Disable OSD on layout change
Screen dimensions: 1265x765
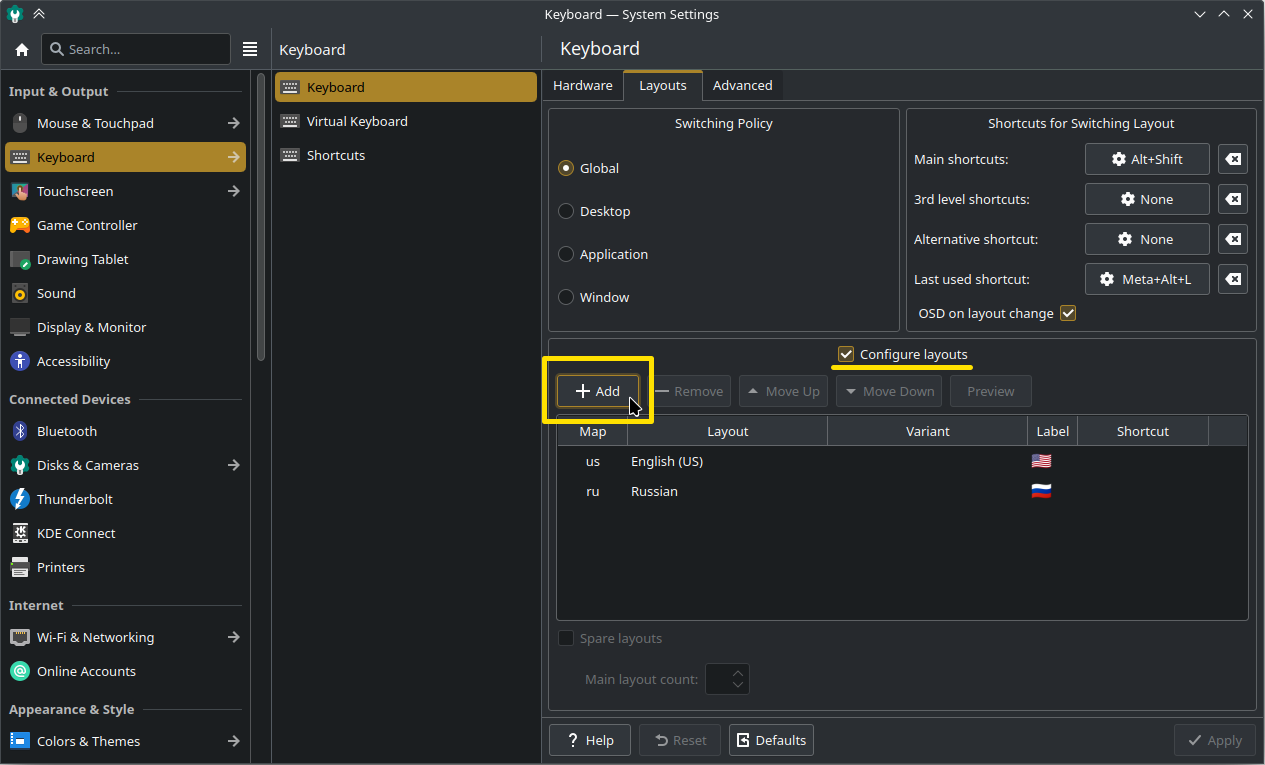coord(1068,313)
